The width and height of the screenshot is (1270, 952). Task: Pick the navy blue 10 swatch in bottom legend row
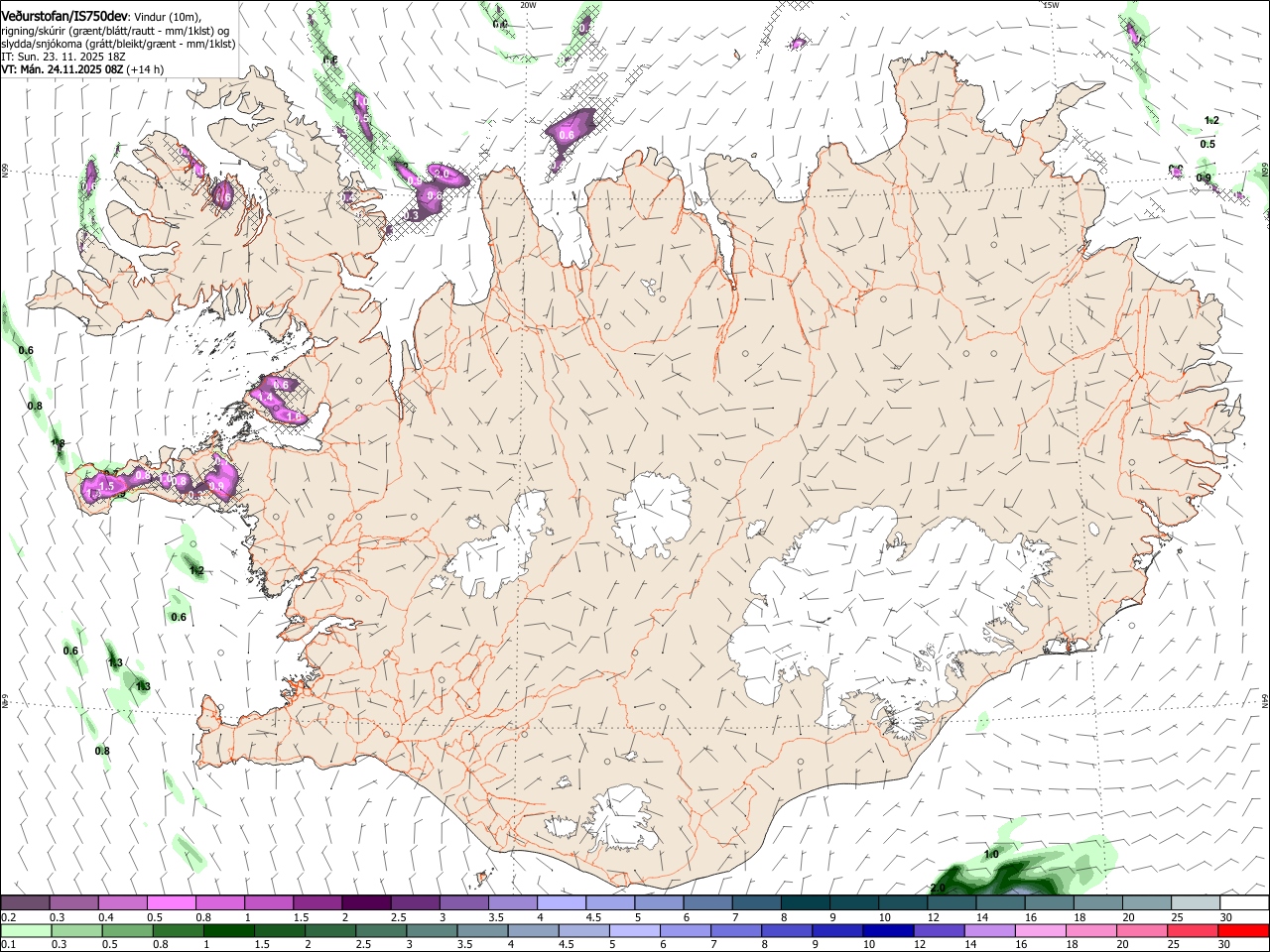(x=888, y=930)
